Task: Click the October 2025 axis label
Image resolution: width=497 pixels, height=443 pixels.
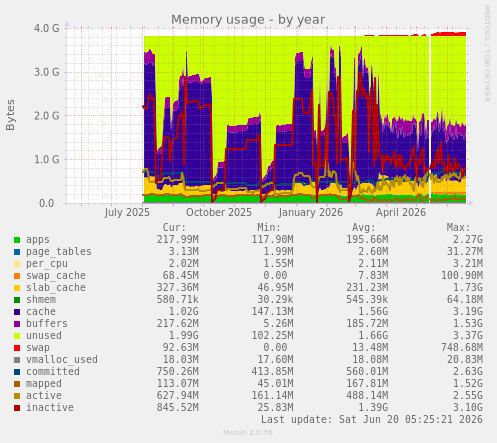Action: point(219,213)
